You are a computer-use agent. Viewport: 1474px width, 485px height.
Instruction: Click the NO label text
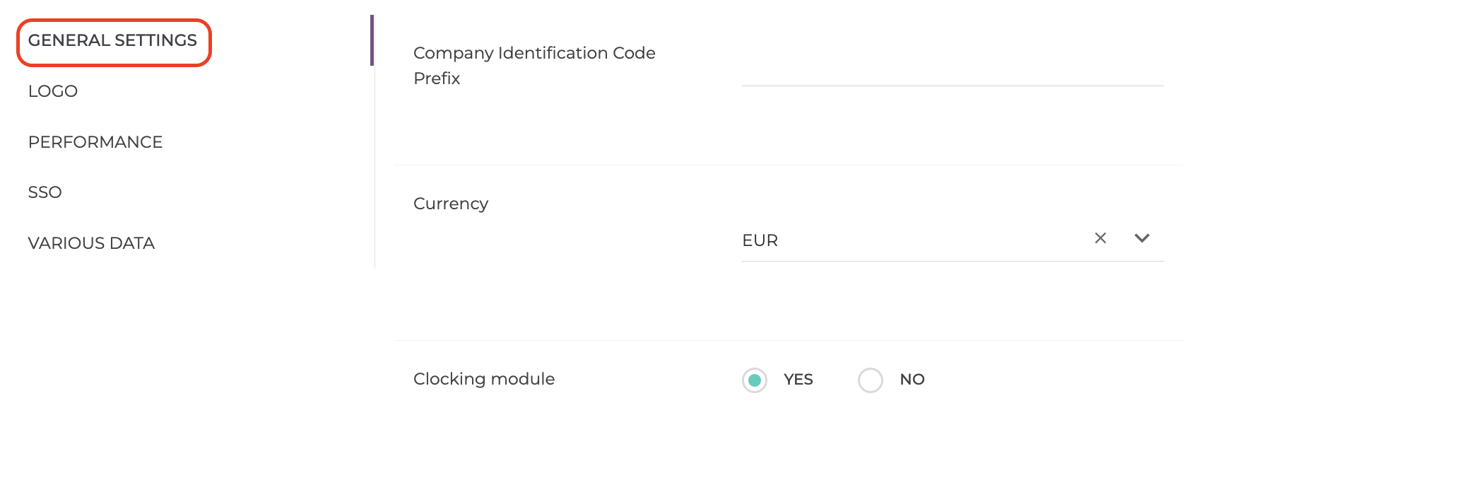912,380
